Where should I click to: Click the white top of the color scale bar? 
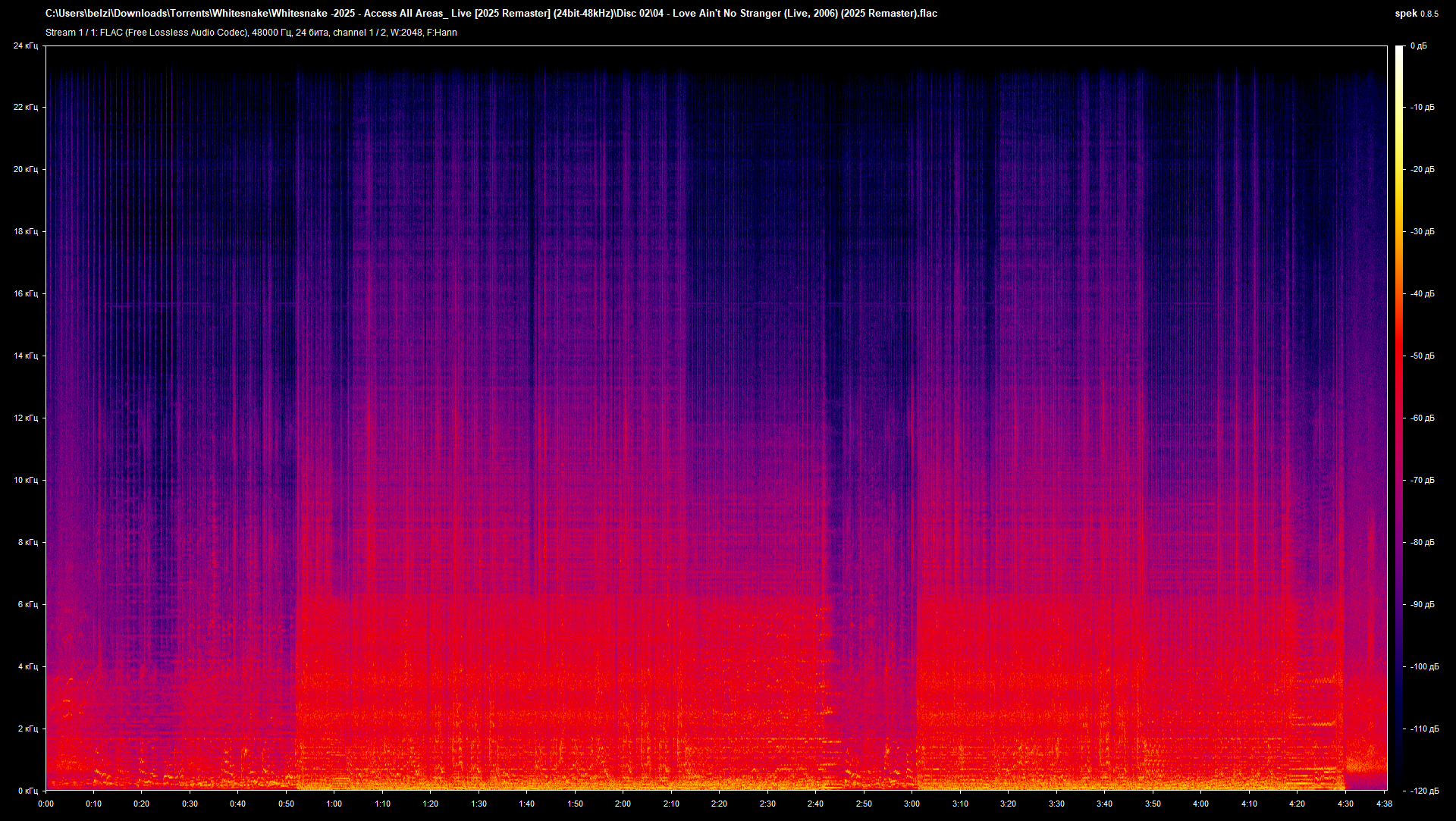tap(1399, 50)
